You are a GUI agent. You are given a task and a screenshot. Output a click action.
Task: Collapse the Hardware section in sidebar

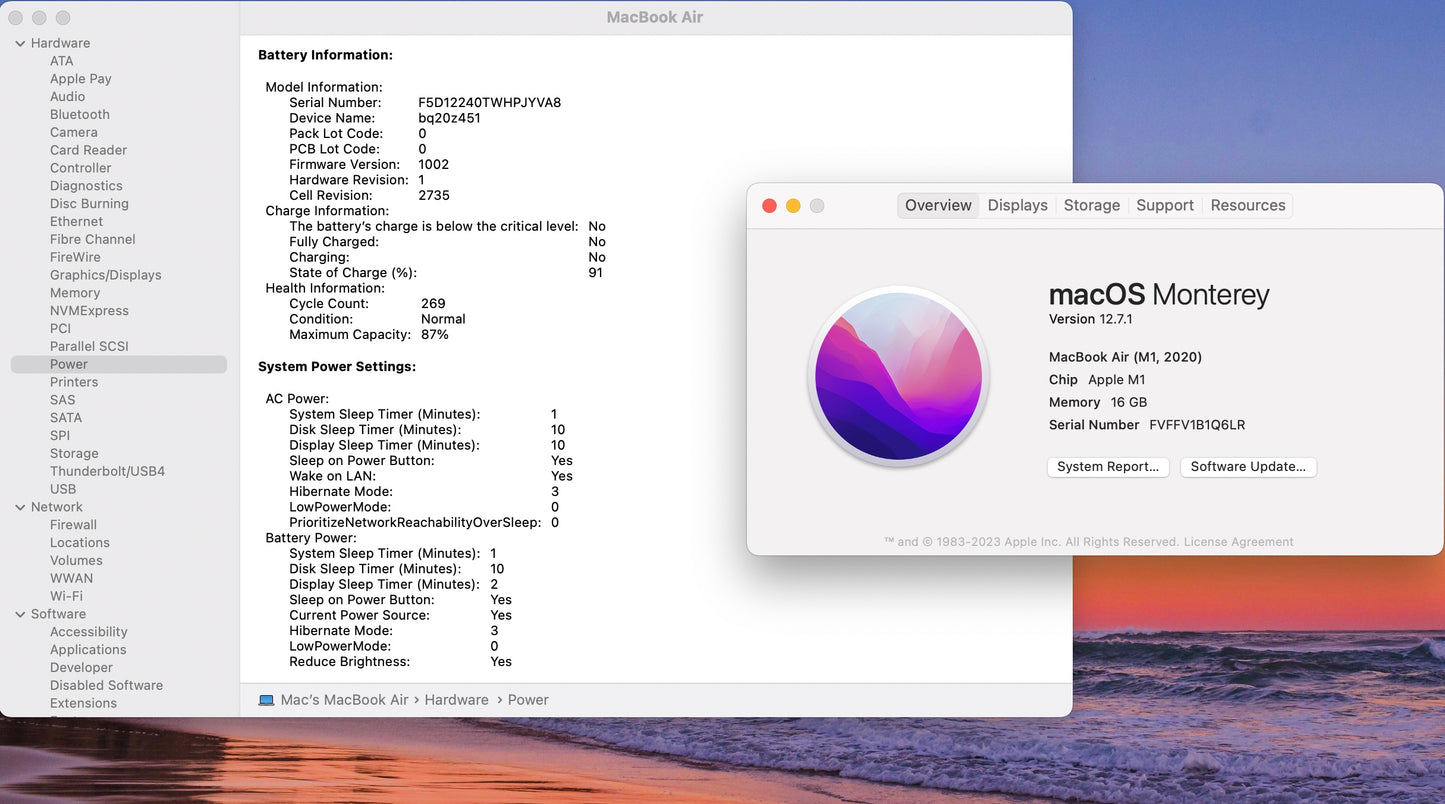coord(20,43)
